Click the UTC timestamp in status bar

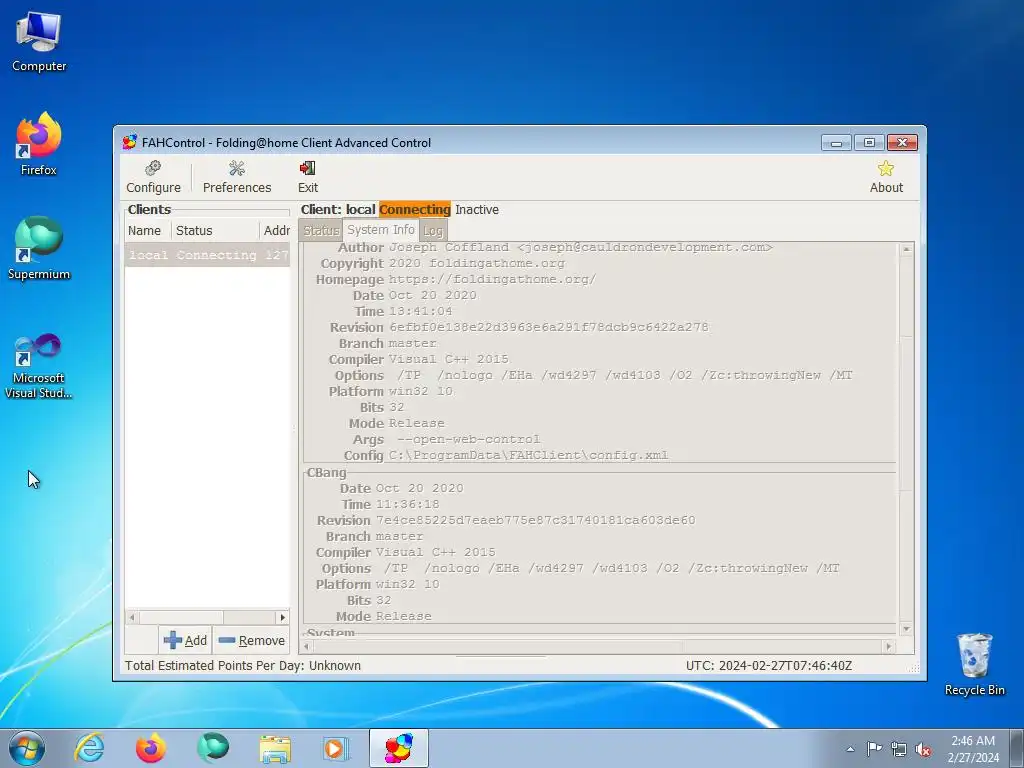(x=769, y=665)
